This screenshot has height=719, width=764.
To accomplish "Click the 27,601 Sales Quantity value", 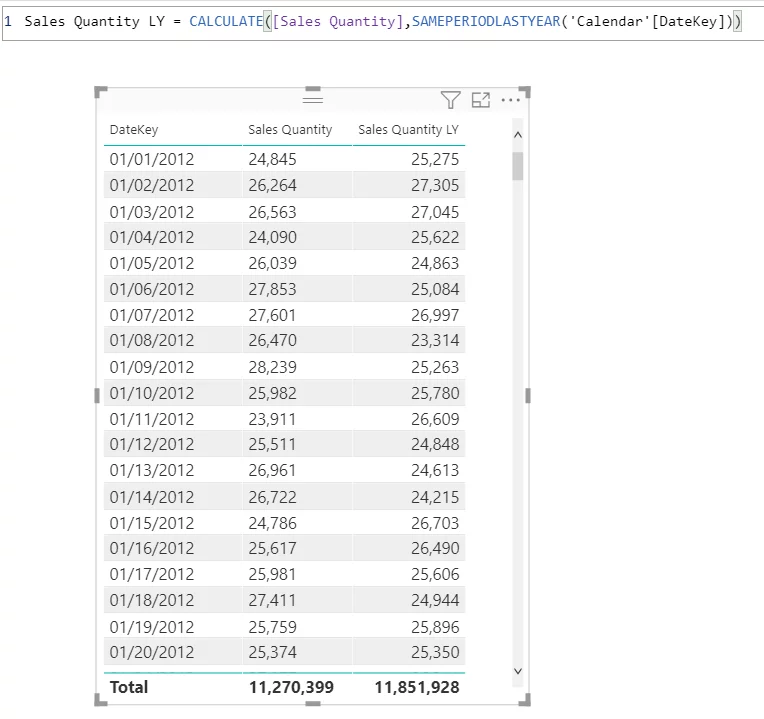I will (x=272, y=315).
